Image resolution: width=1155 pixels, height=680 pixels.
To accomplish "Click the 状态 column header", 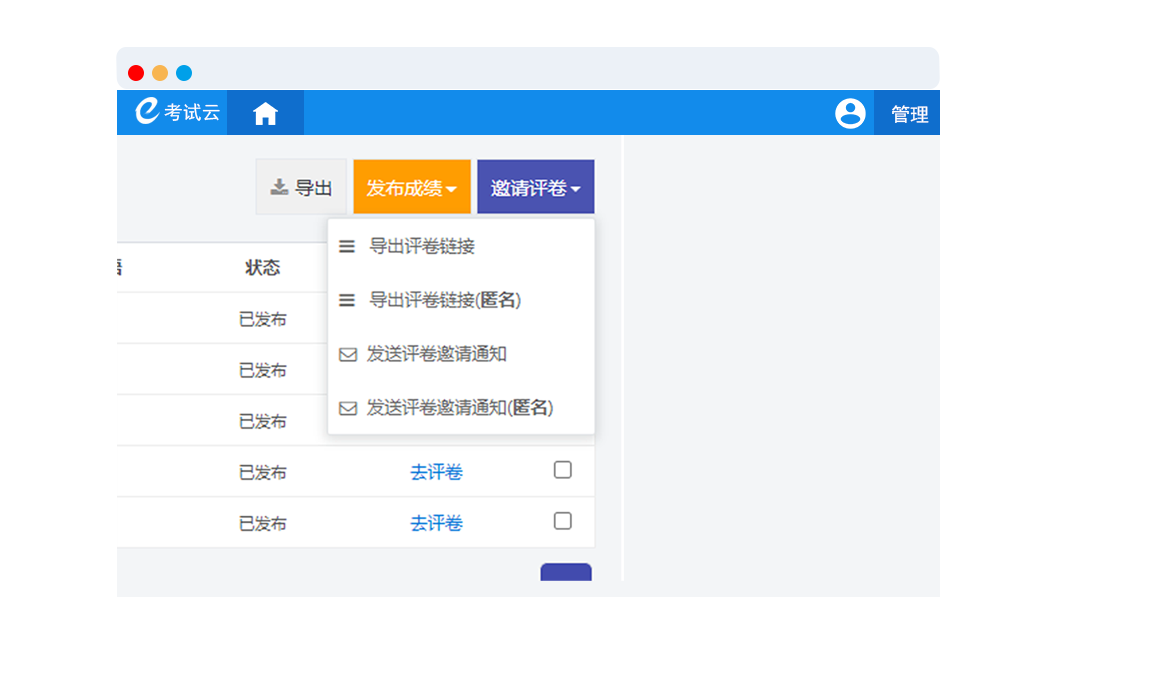I will point(263,268).
